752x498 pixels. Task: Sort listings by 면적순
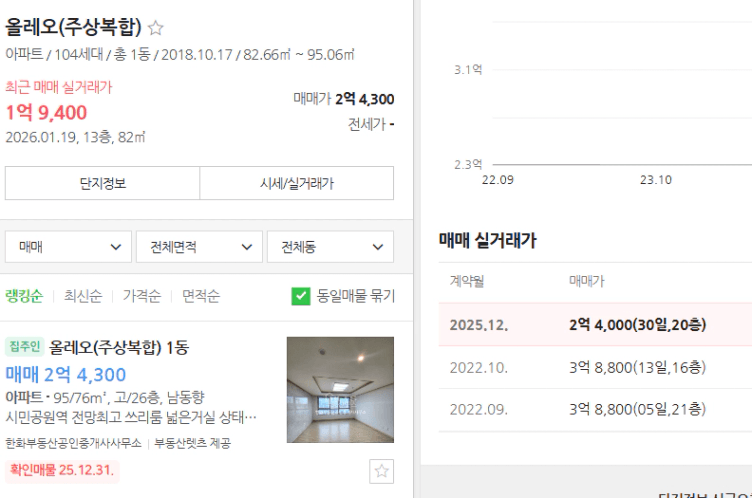200,296
